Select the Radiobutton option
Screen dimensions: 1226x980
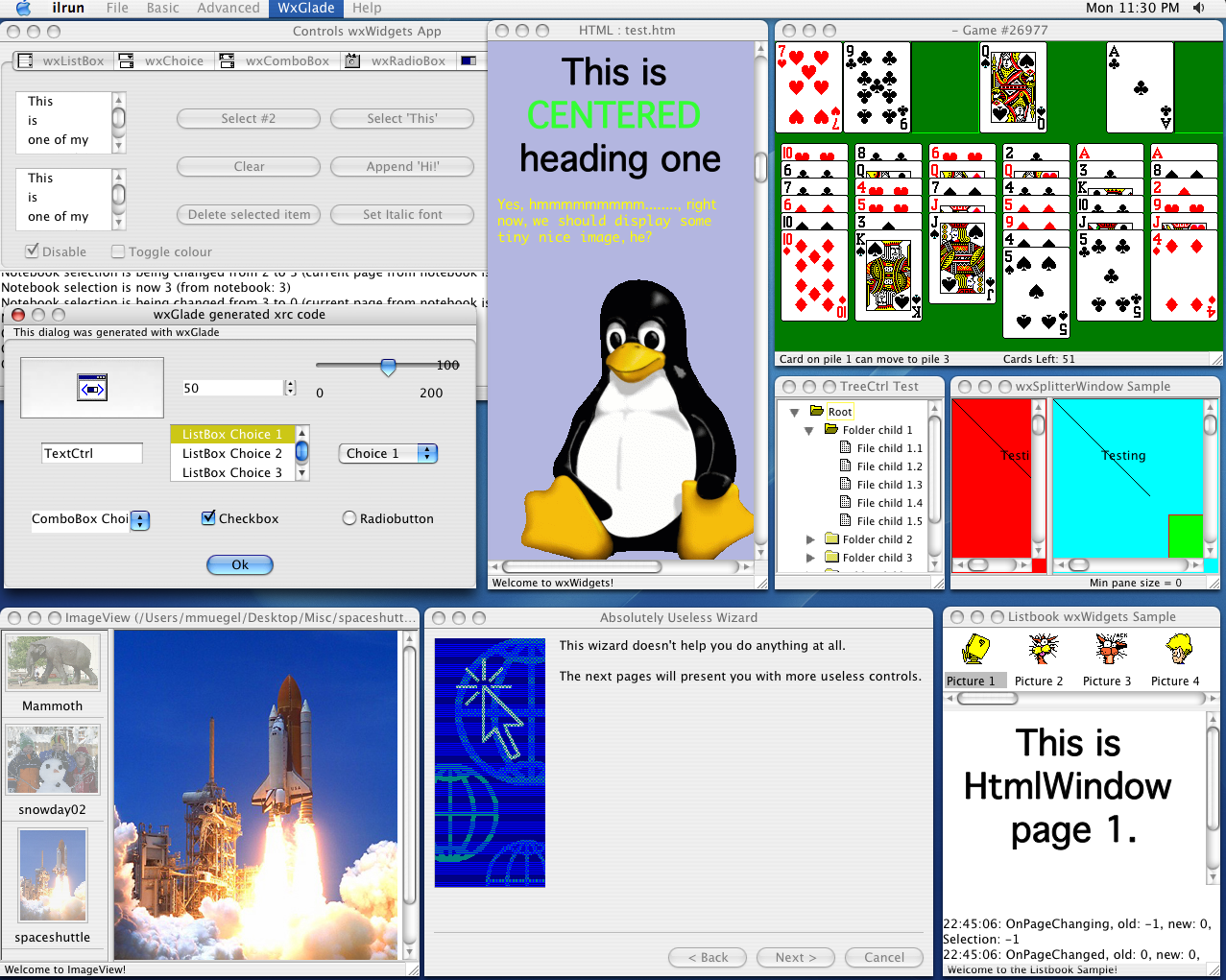[349, 518]
